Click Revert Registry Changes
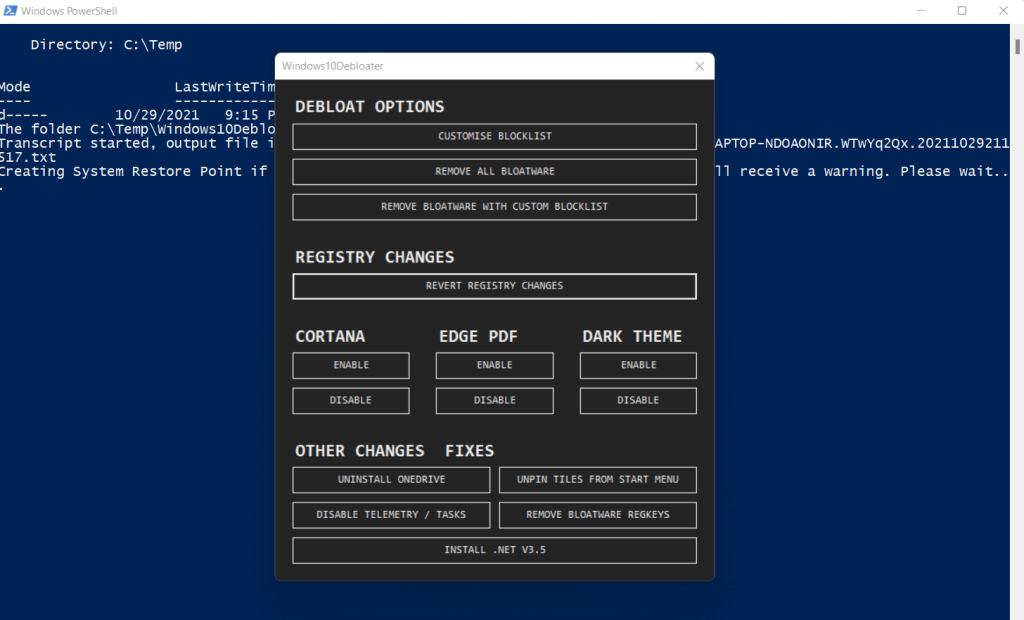Viewport: 1024px width, 620px height. tap(494, 286)
